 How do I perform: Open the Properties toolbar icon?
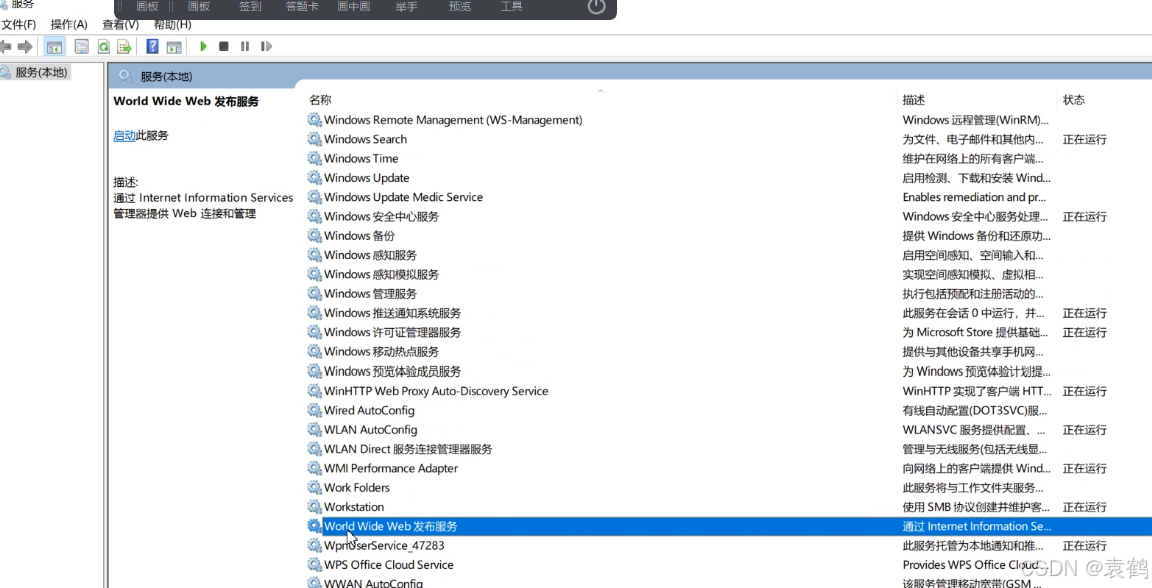82,47
